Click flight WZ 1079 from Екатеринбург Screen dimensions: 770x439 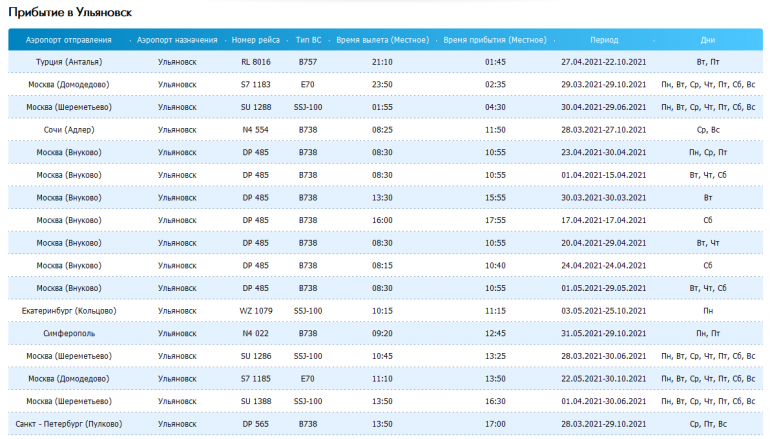[x=256, y=311]
